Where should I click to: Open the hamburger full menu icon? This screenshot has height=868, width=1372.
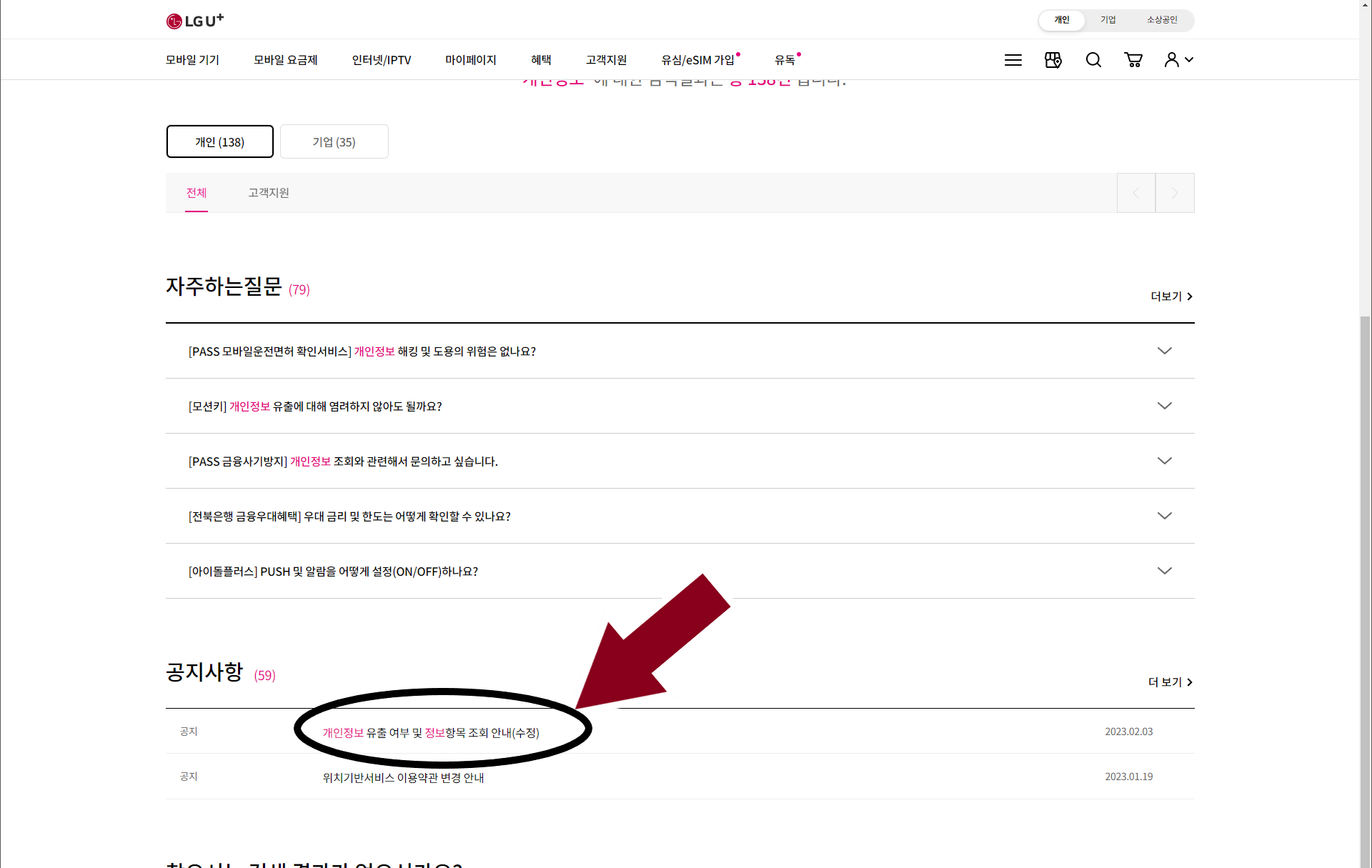[x=1013, y=60]
